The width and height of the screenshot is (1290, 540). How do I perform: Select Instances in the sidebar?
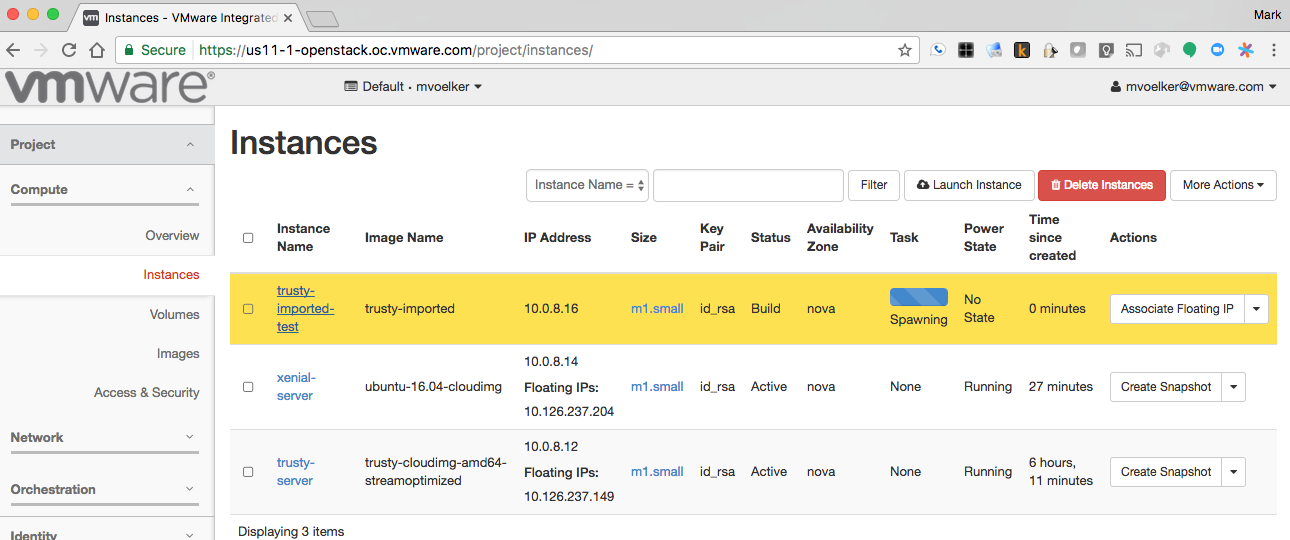coord(171,275)
